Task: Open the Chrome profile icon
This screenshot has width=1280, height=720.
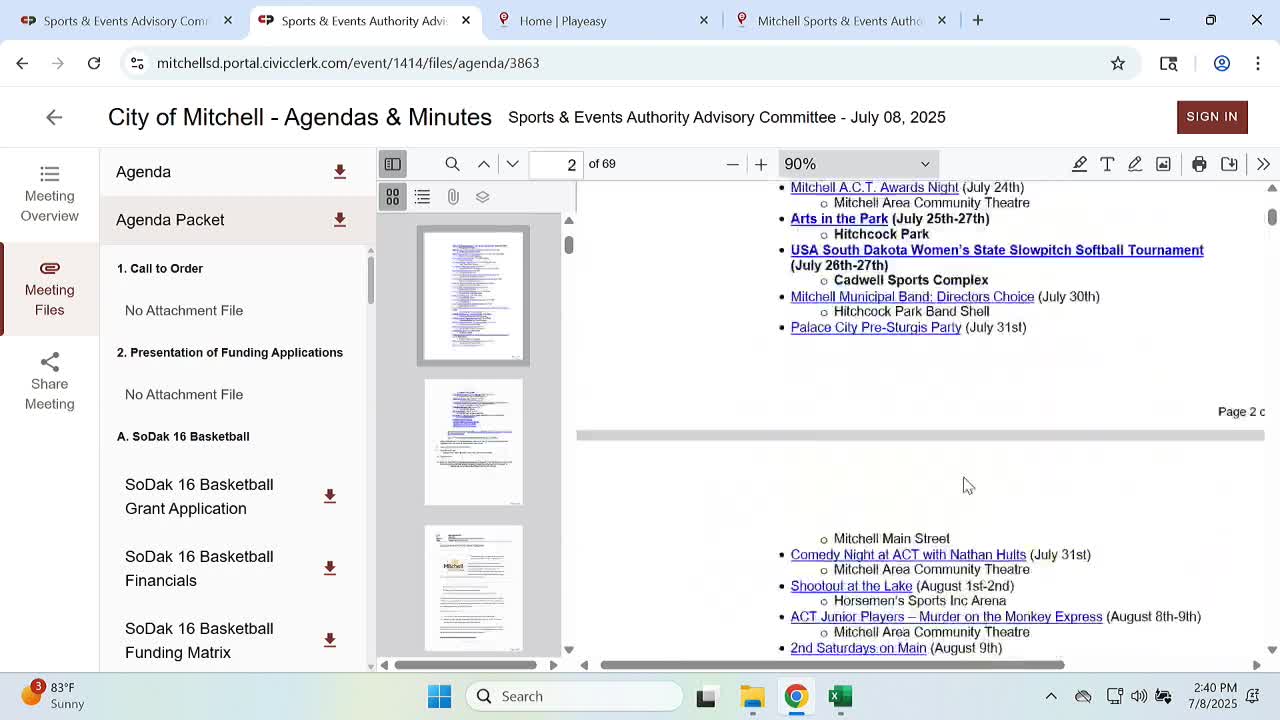Action: click(x=1222, y=63)
